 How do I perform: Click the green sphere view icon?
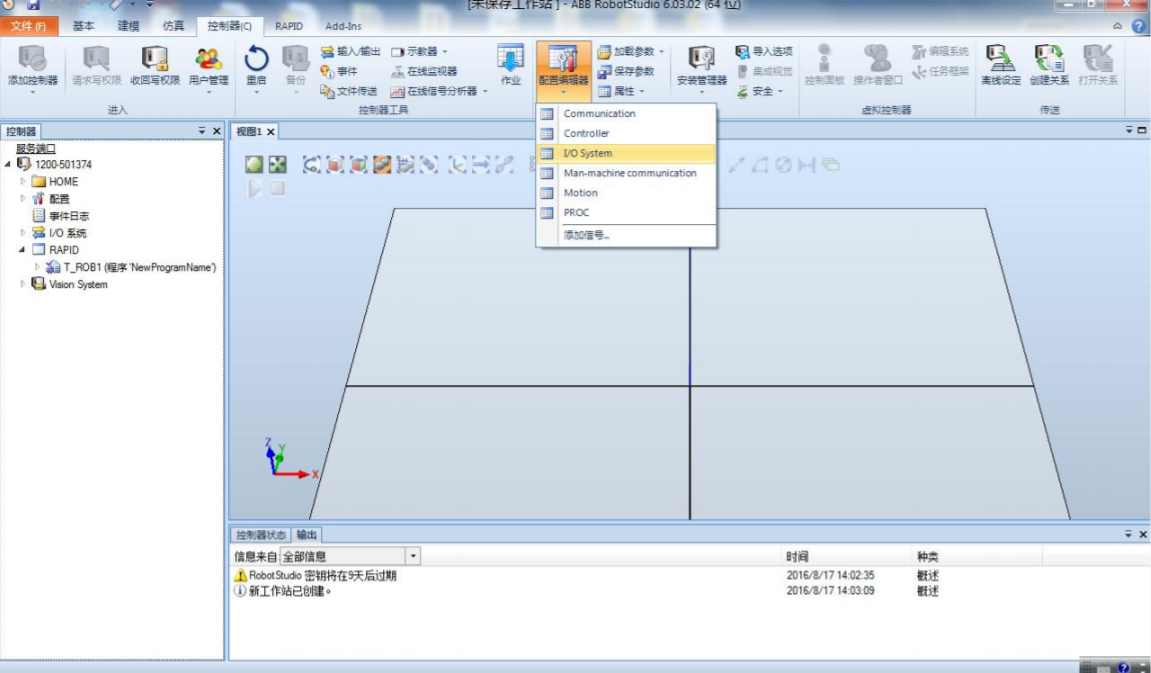(254, 164)
